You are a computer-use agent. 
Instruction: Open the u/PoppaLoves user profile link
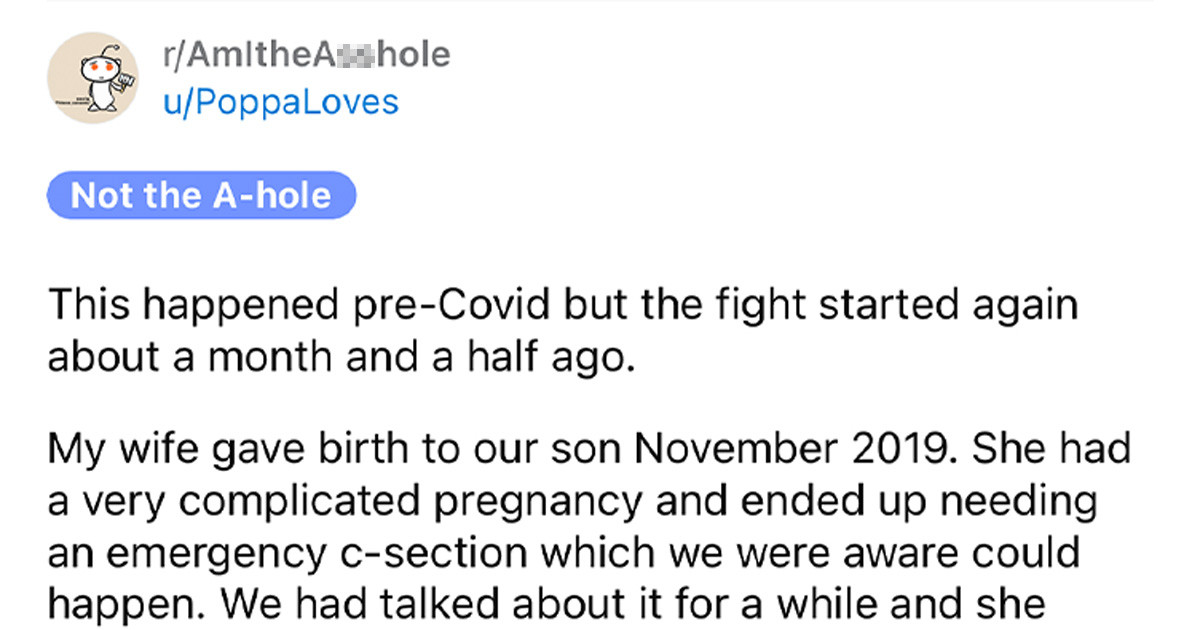278,100
